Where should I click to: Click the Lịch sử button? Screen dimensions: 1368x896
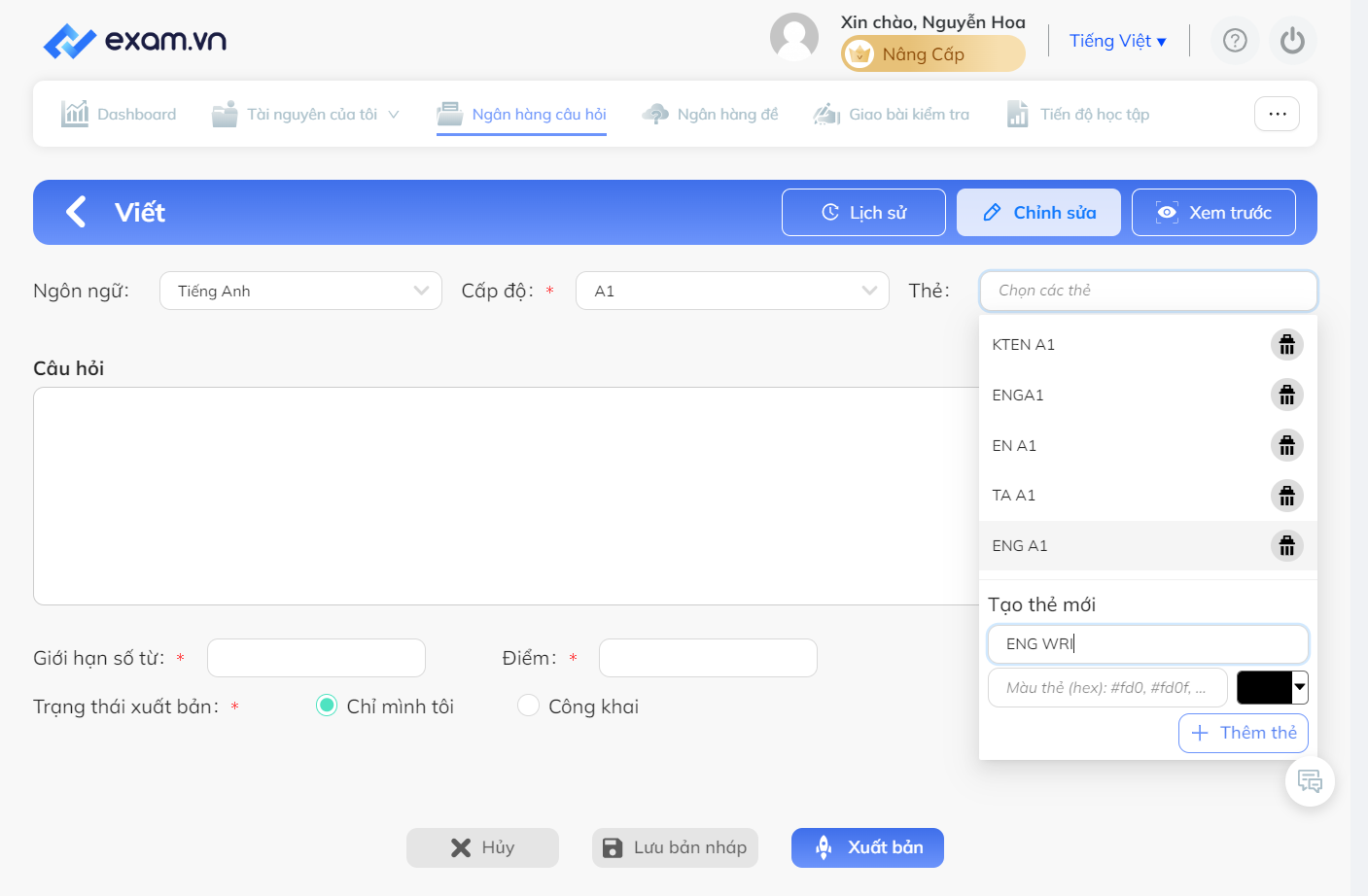point(863,212)
